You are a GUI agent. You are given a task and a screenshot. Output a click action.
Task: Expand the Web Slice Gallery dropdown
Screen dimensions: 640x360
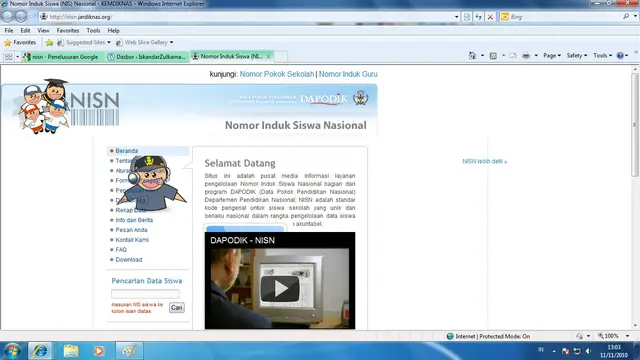click(x=171, y=42)
